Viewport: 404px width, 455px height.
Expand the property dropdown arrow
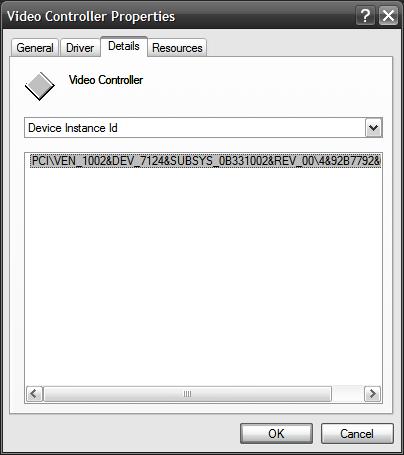pos(373,128)
